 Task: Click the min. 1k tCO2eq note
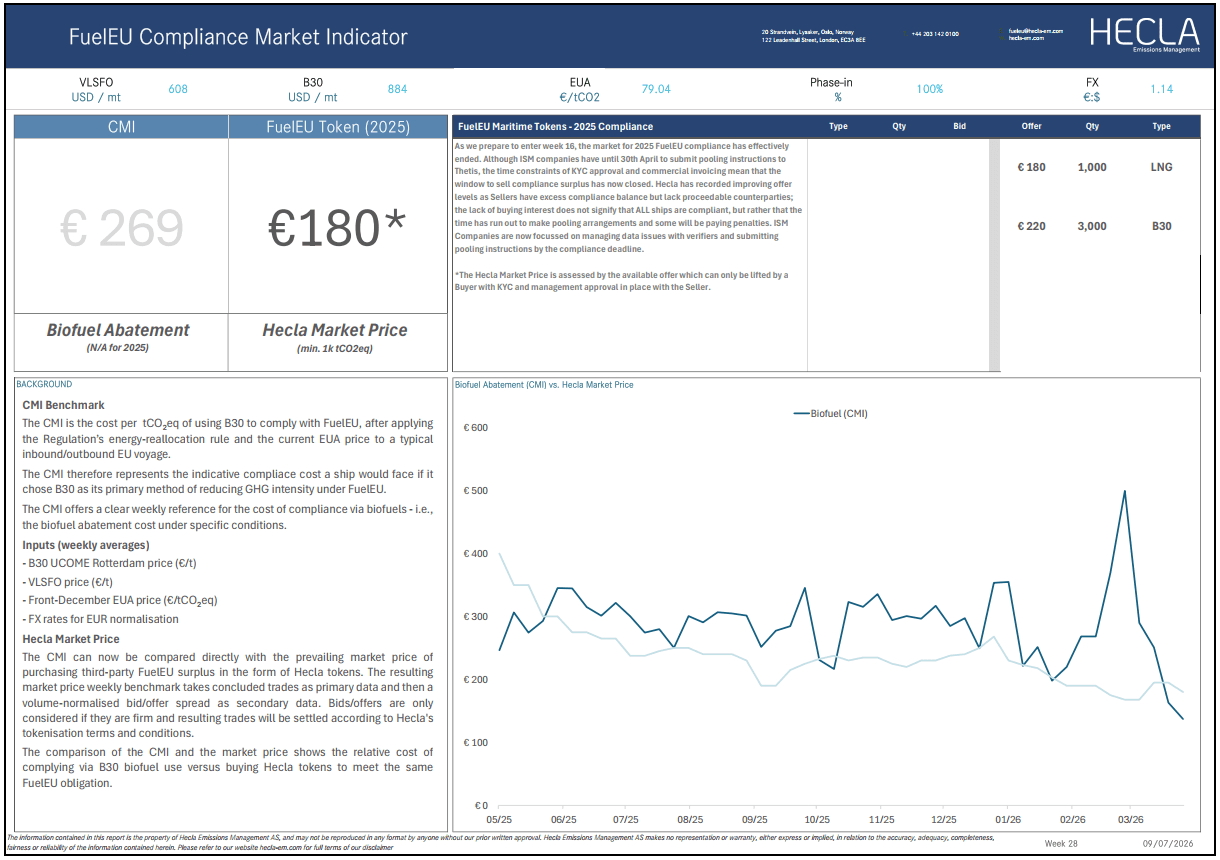[334, 348]
